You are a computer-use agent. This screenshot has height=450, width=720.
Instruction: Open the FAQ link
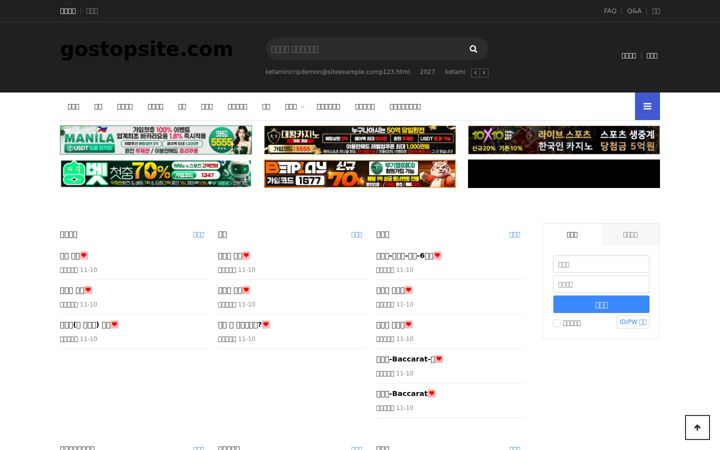pyautogui.click(x=610, y=11)
